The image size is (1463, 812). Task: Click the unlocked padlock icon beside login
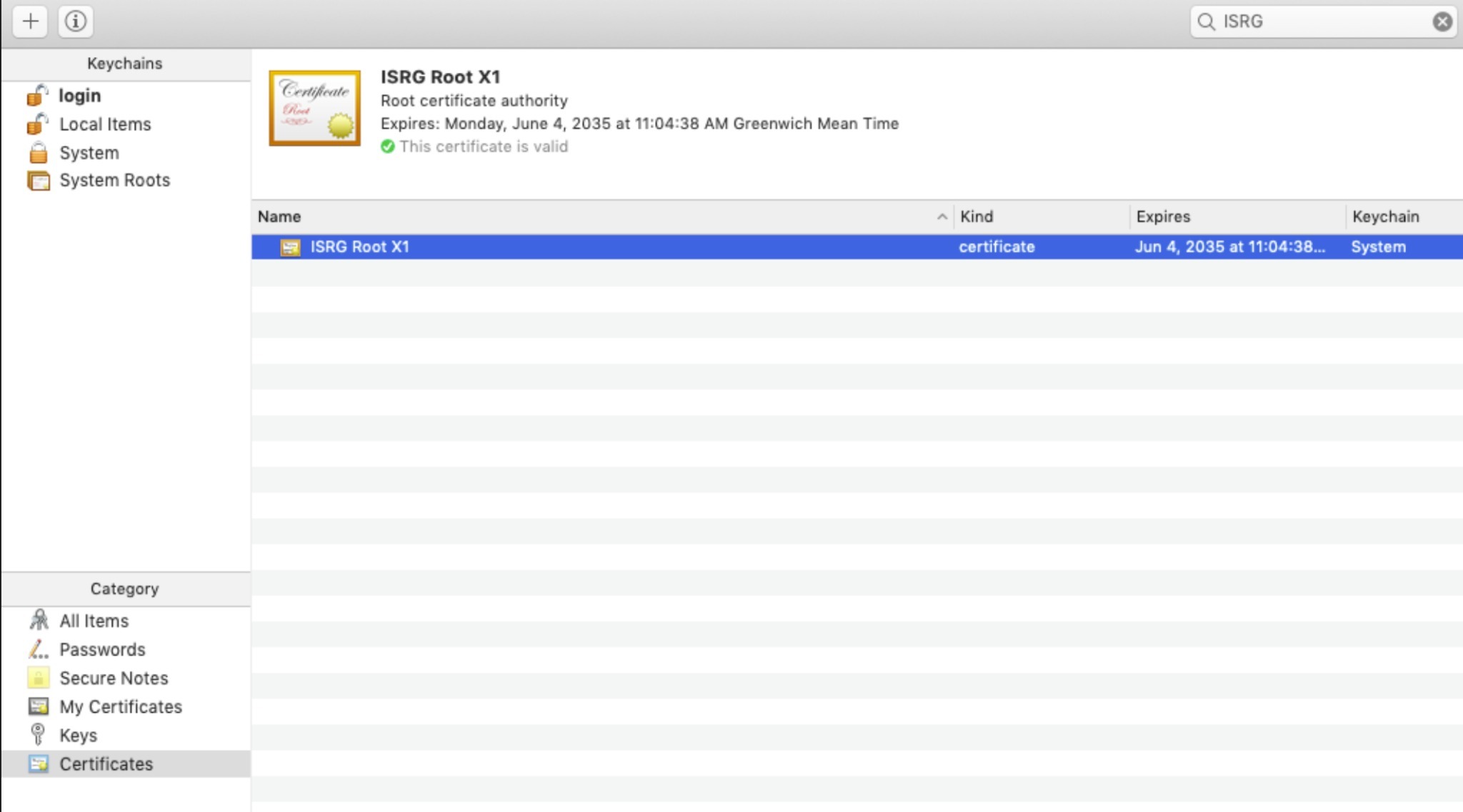(x=38, y=95)
